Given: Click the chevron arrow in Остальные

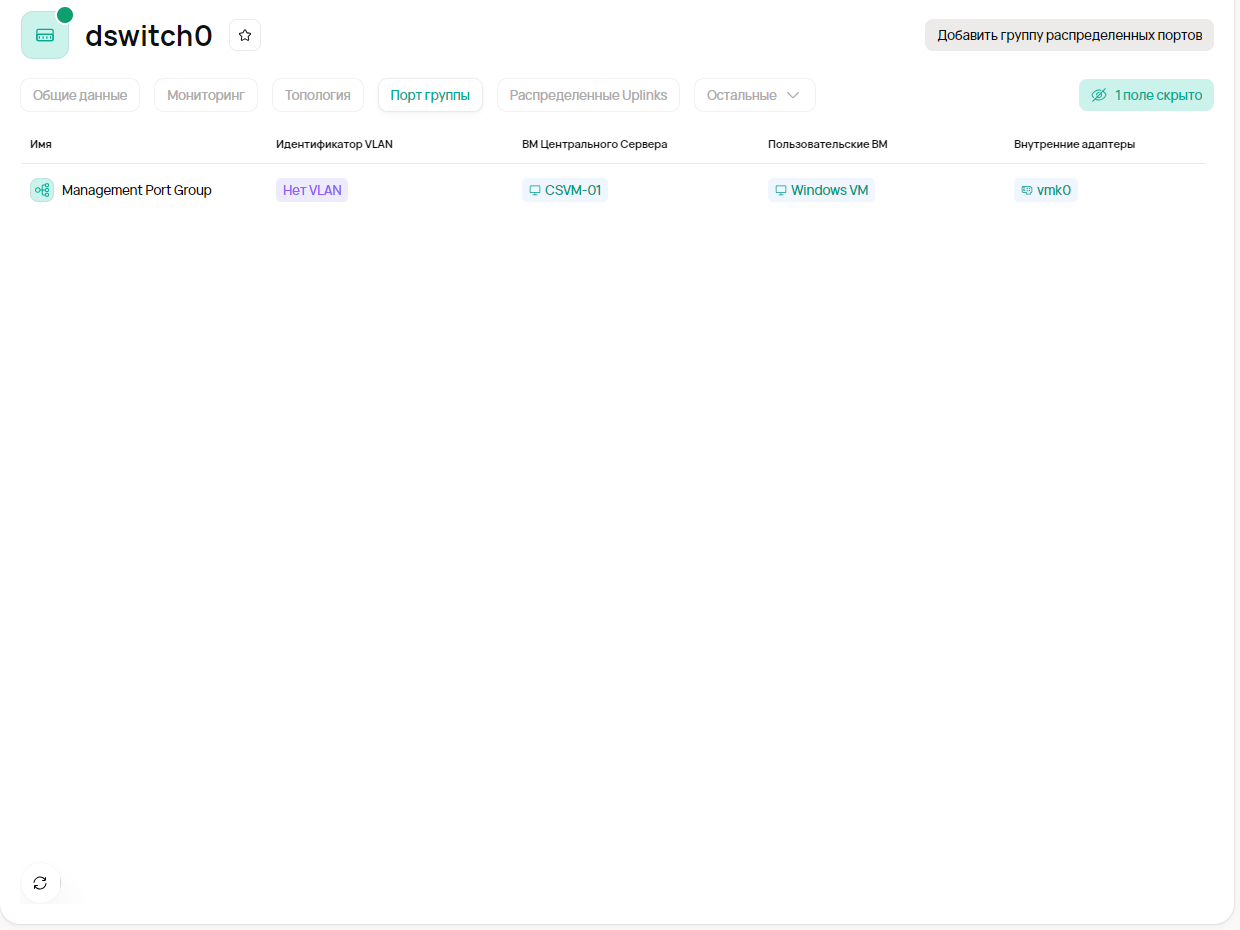Looking at the screenshot, I should (793, 95).
